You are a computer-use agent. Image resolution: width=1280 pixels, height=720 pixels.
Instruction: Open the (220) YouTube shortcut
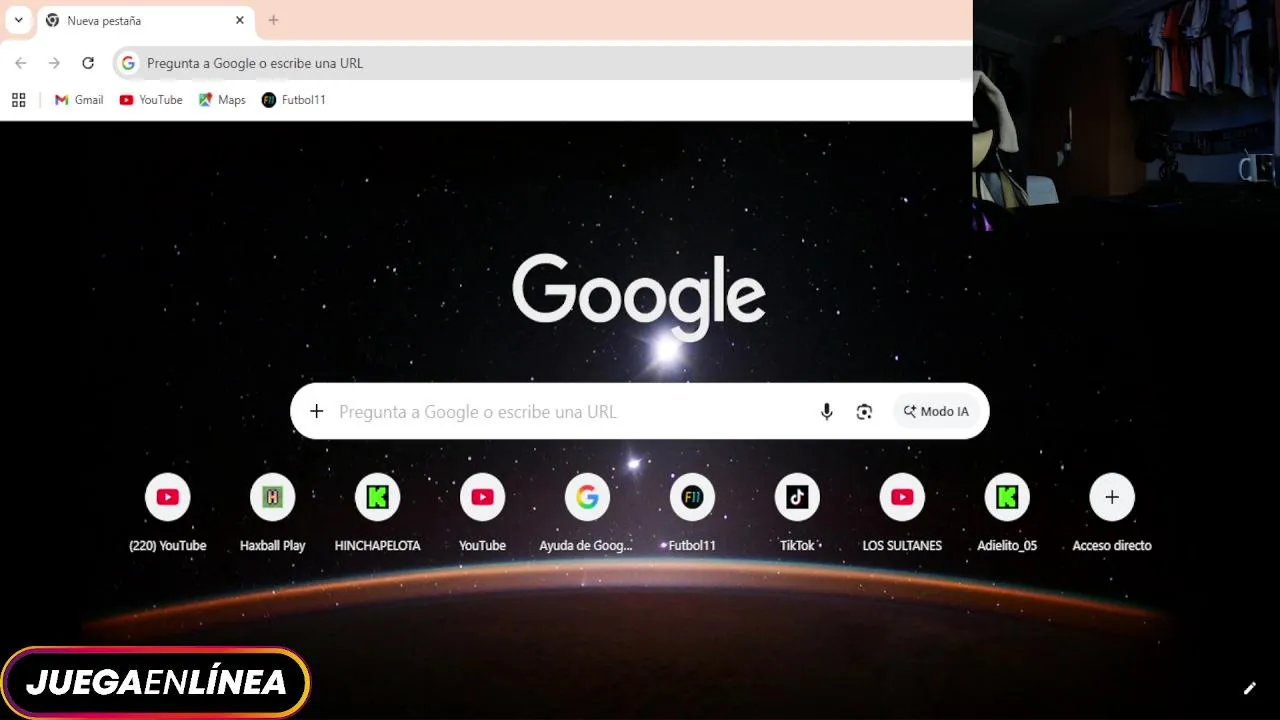(x=168, y=513)
